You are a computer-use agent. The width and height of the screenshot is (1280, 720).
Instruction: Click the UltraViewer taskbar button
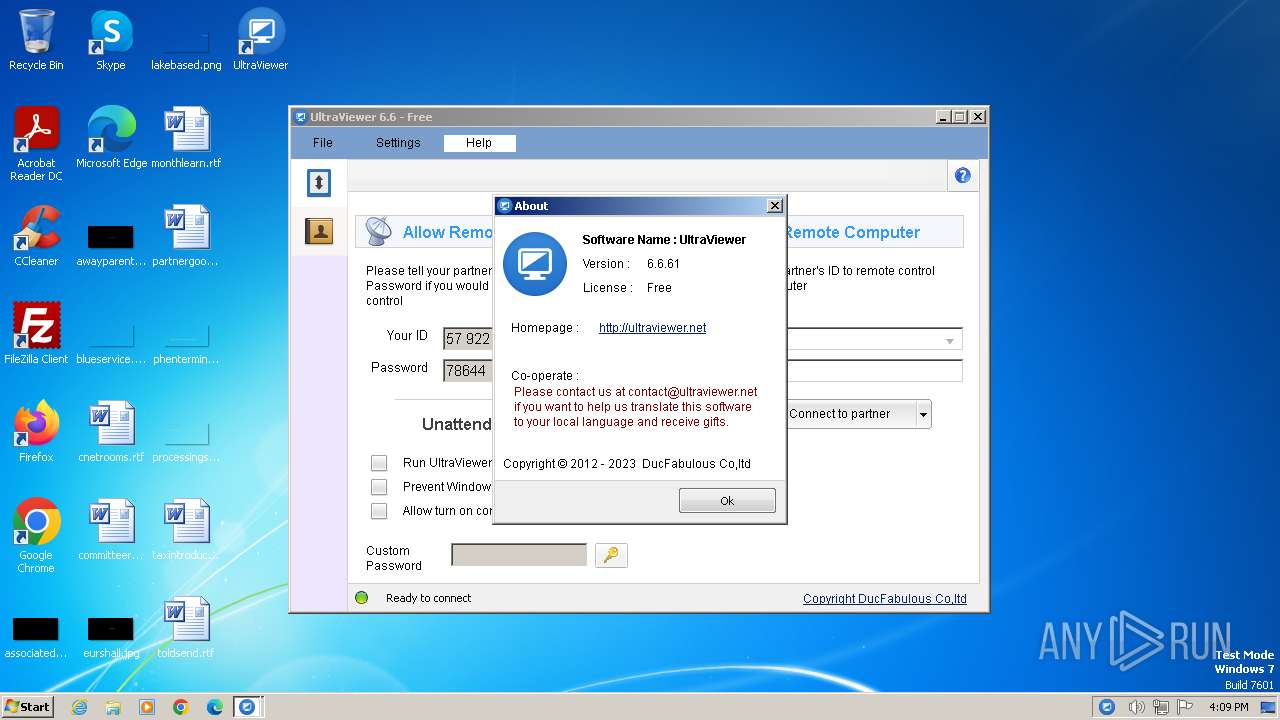(x=247, y=707)
